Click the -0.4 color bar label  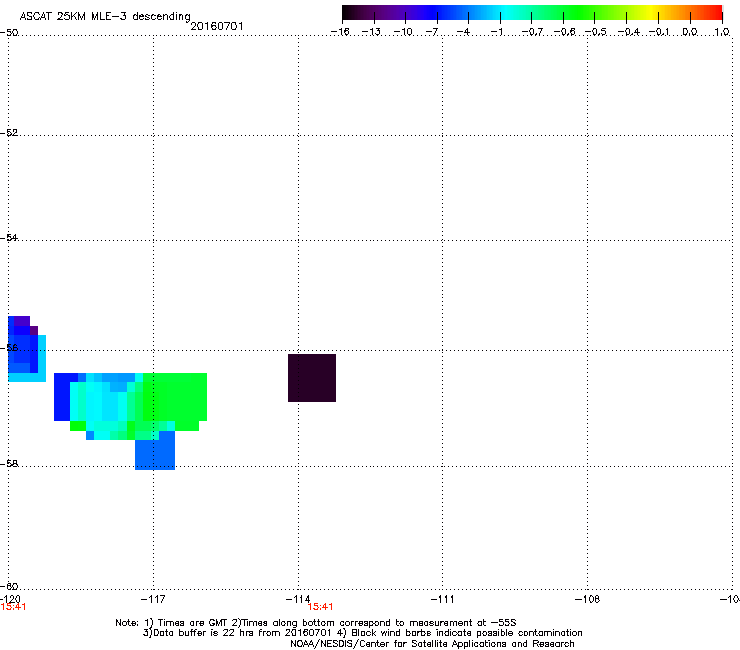pyautogui.click(x=628, y=32)
